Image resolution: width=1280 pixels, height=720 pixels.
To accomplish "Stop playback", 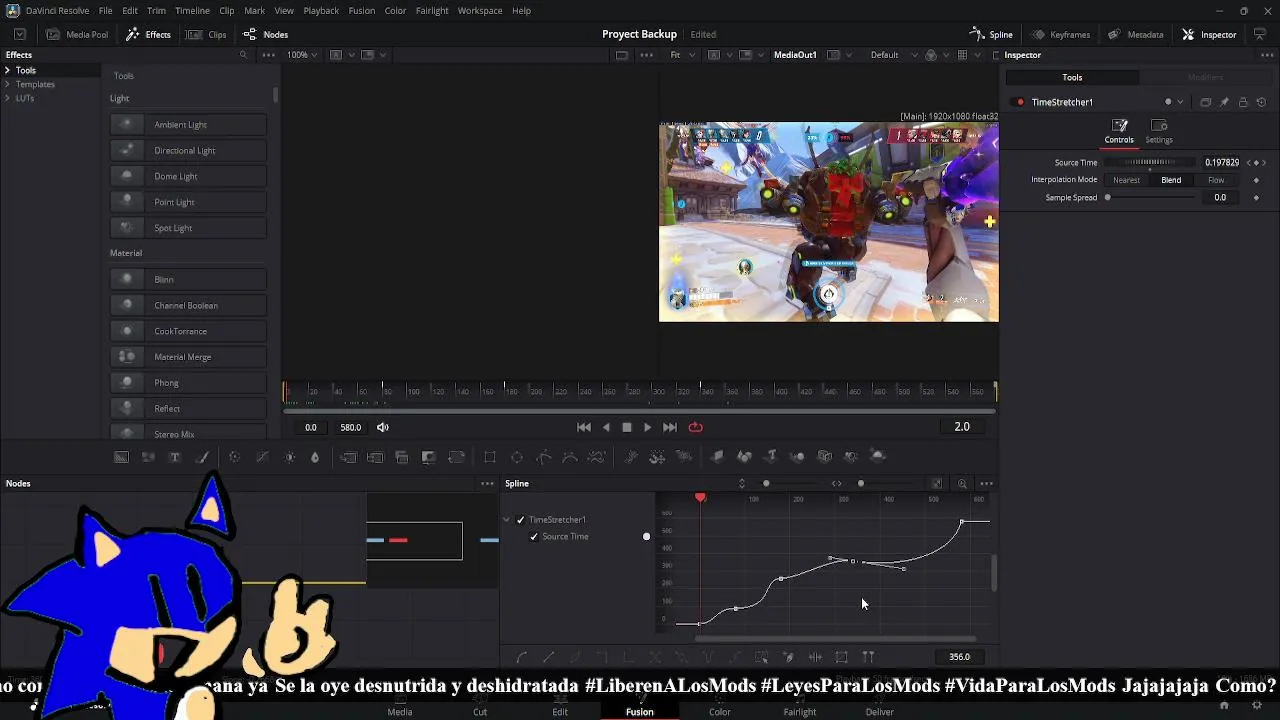I will click(626, 427).
